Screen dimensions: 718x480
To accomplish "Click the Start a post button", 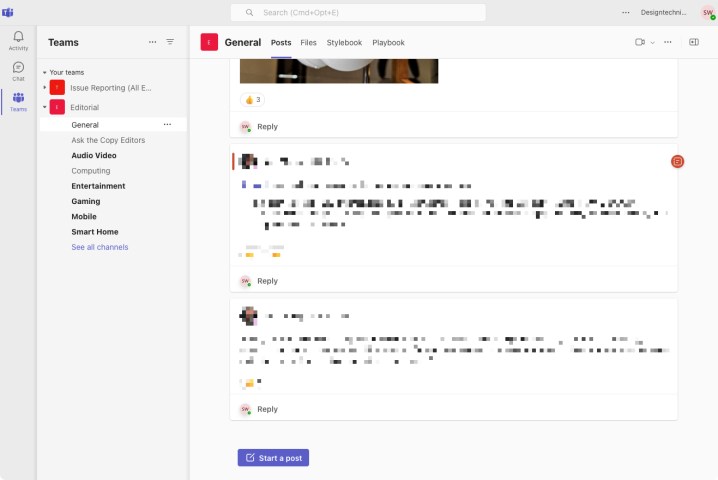I will coord(273,458).
